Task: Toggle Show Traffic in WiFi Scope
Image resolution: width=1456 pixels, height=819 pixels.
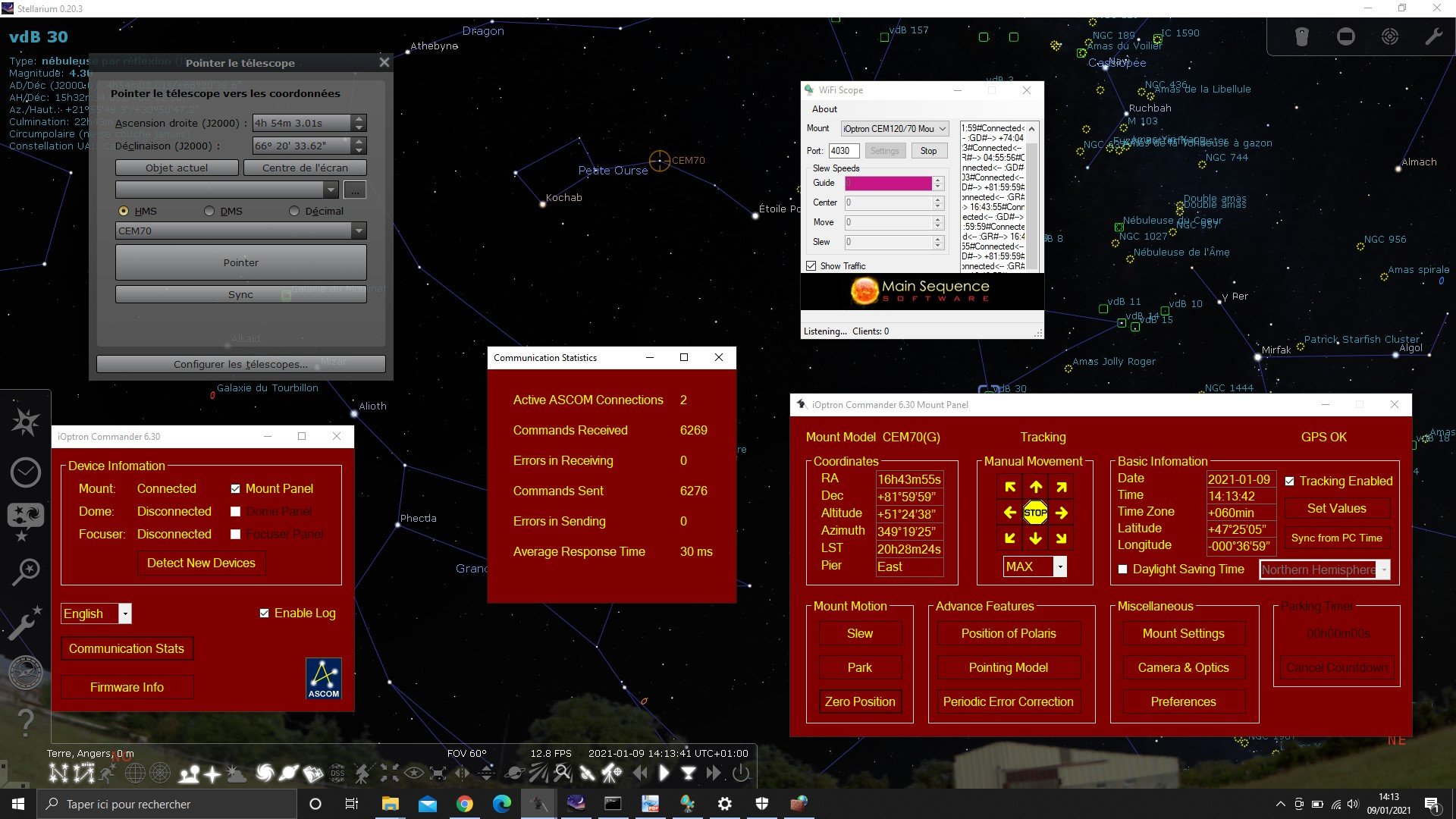Action: [811, 266]
